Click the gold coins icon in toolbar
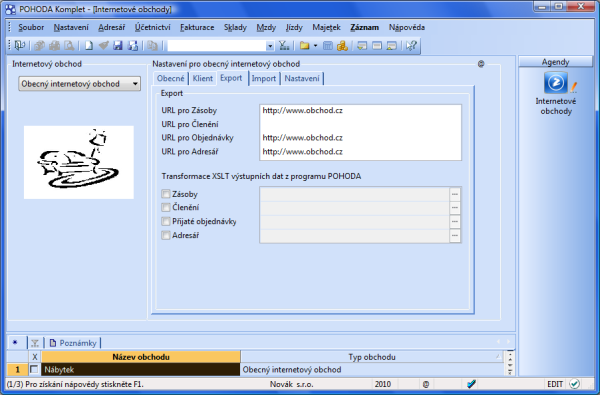 coord(342,46)
